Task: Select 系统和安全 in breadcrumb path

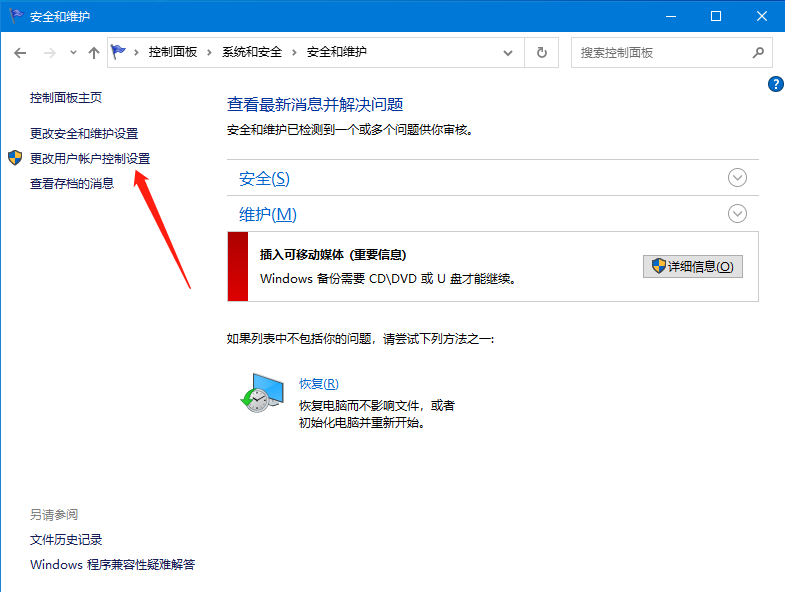Action: [x=252, y=52]
